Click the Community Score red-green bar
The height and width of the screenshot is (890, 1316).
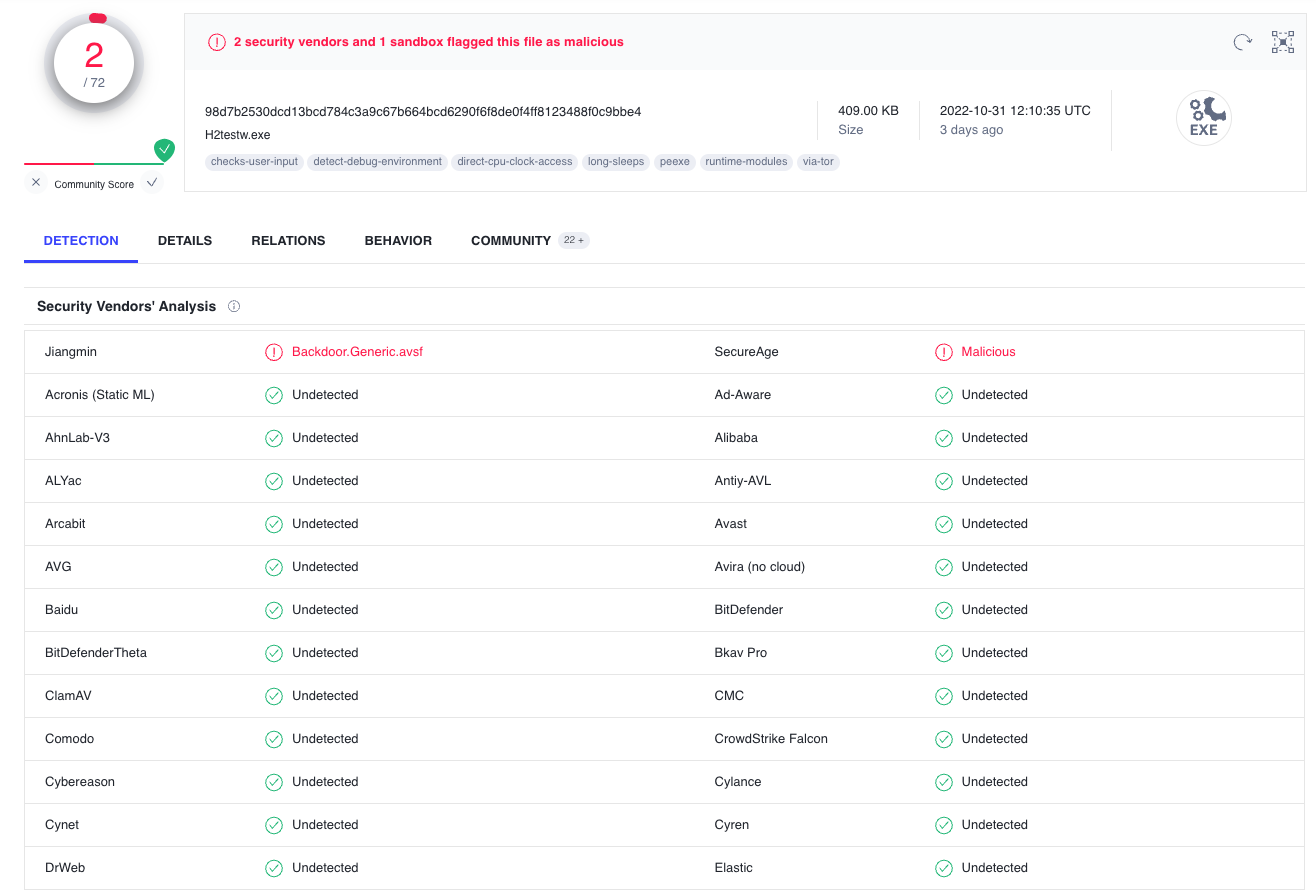(x=94, y=164)
